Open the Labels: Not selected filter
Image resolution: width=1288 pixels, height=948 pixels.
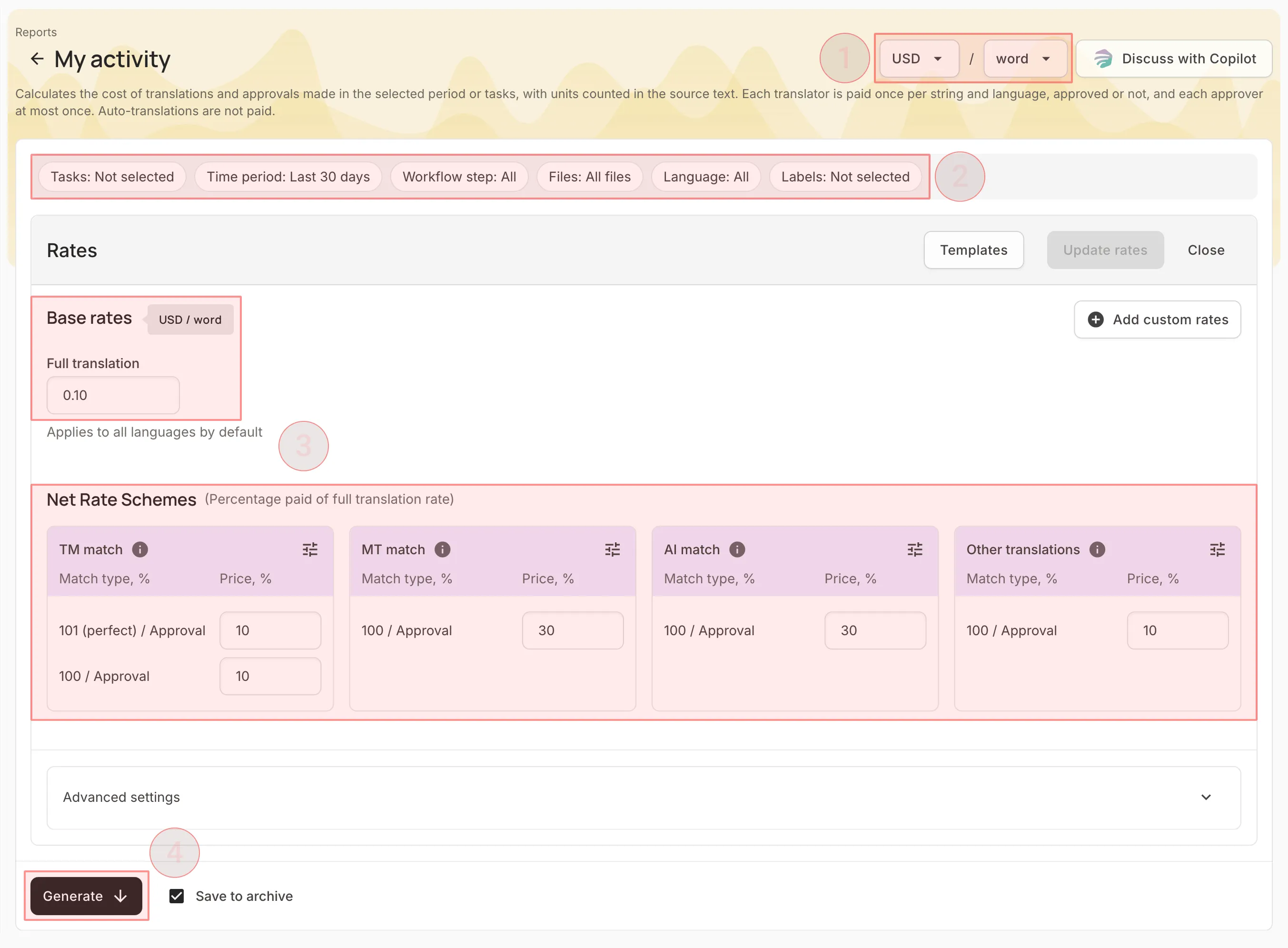tap(845, 177)
